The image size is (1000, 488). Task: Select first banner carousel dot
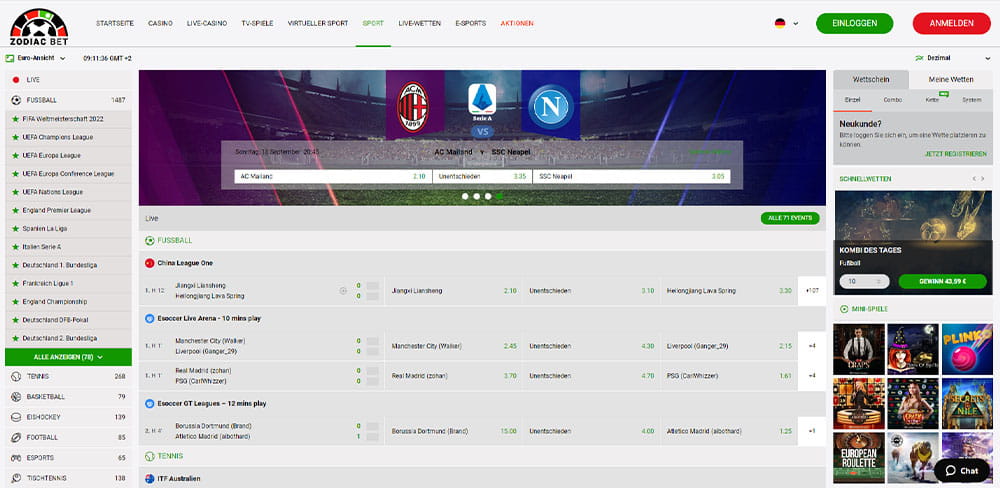pyautogui.click(x=465, y=196)
